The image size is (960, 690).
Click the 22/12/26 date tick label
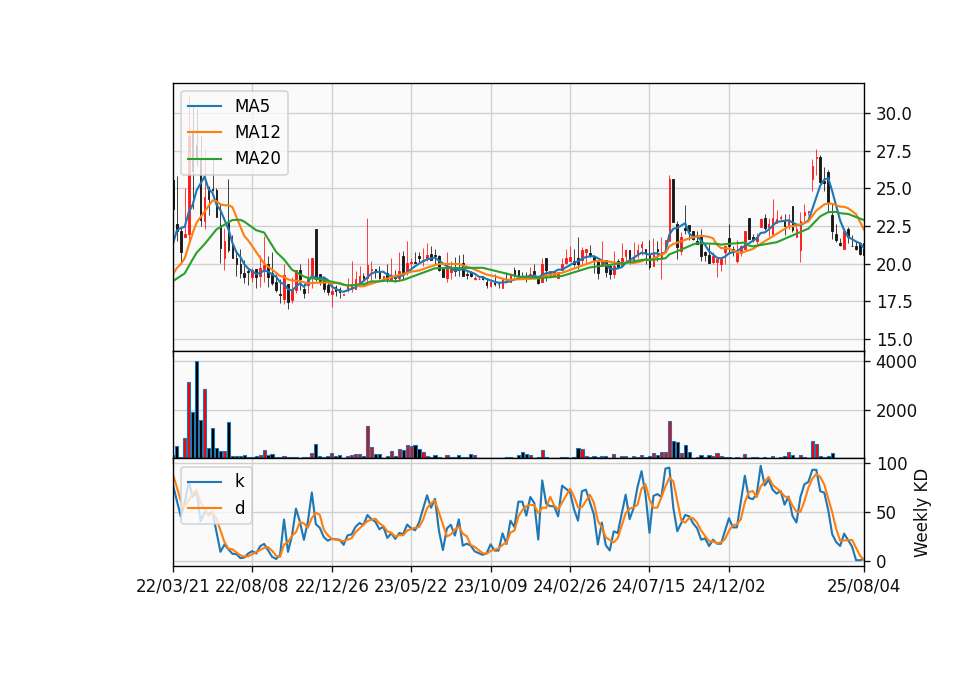point(332,587)
